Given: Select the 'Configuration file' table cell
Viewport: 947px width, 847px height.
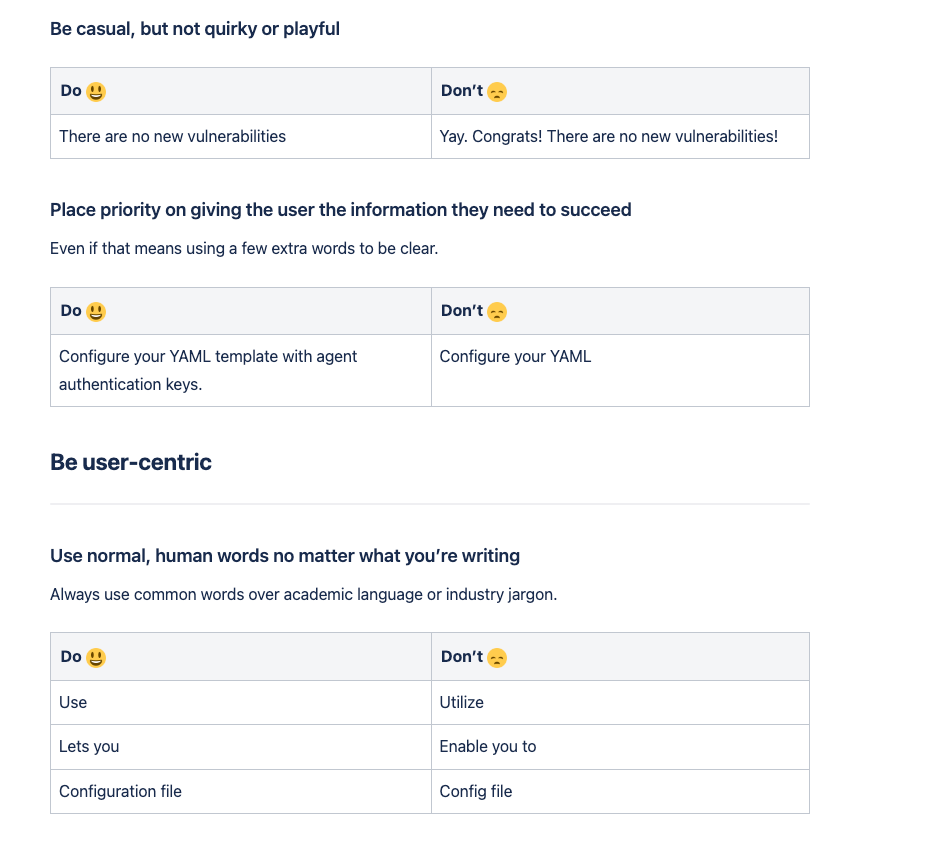Looking at the screenshot, I should coord(241,791).
